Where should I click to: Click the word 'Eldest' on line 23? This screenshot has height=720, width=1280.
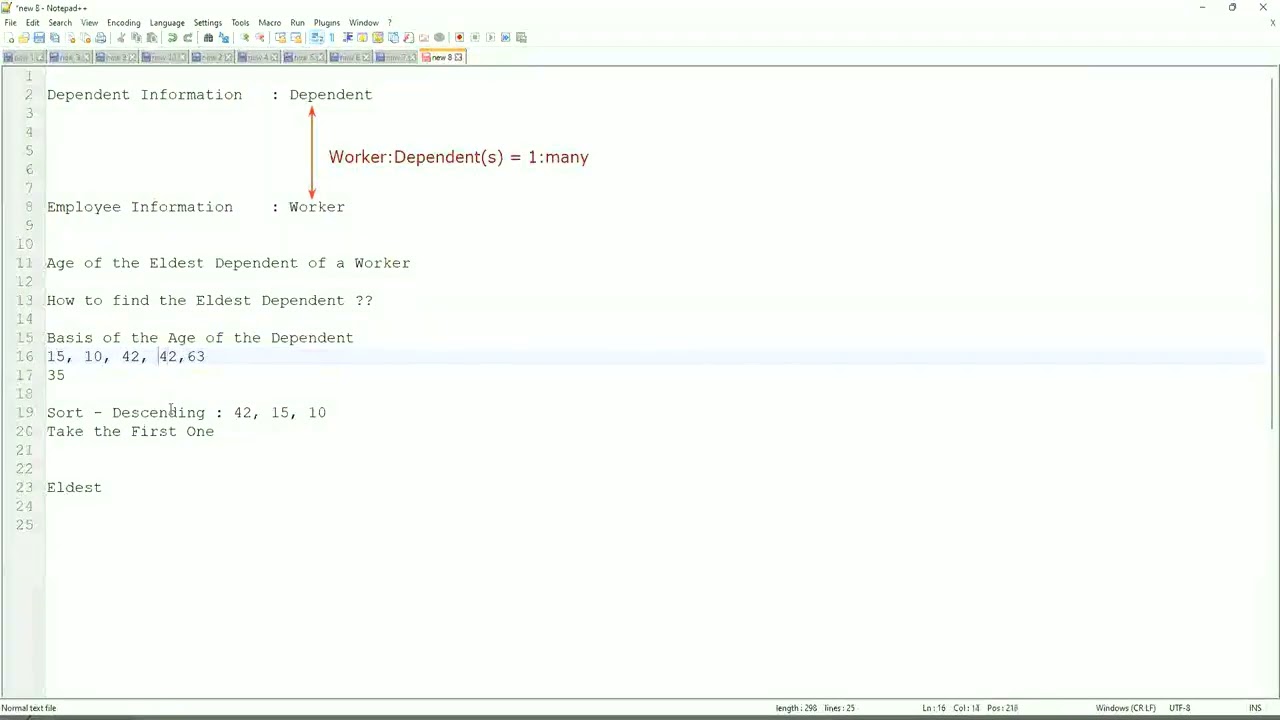[x=74, y=487]
